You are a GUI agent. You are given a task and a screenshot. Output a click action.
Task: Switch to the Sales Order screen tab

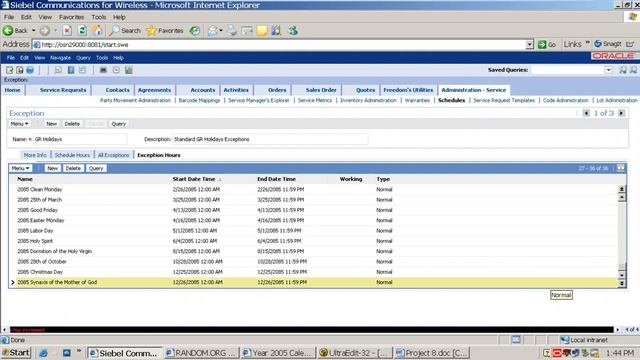[321, 90]
